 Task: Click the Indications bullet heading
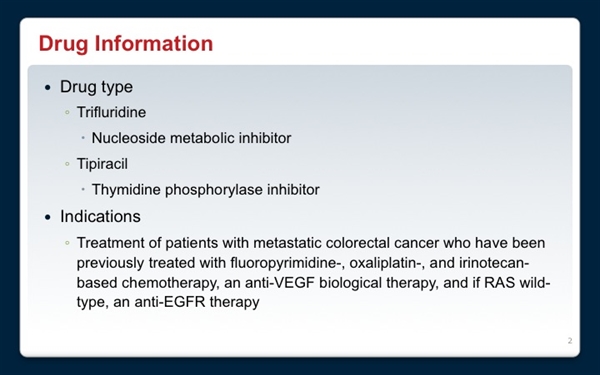click(100, 217)
